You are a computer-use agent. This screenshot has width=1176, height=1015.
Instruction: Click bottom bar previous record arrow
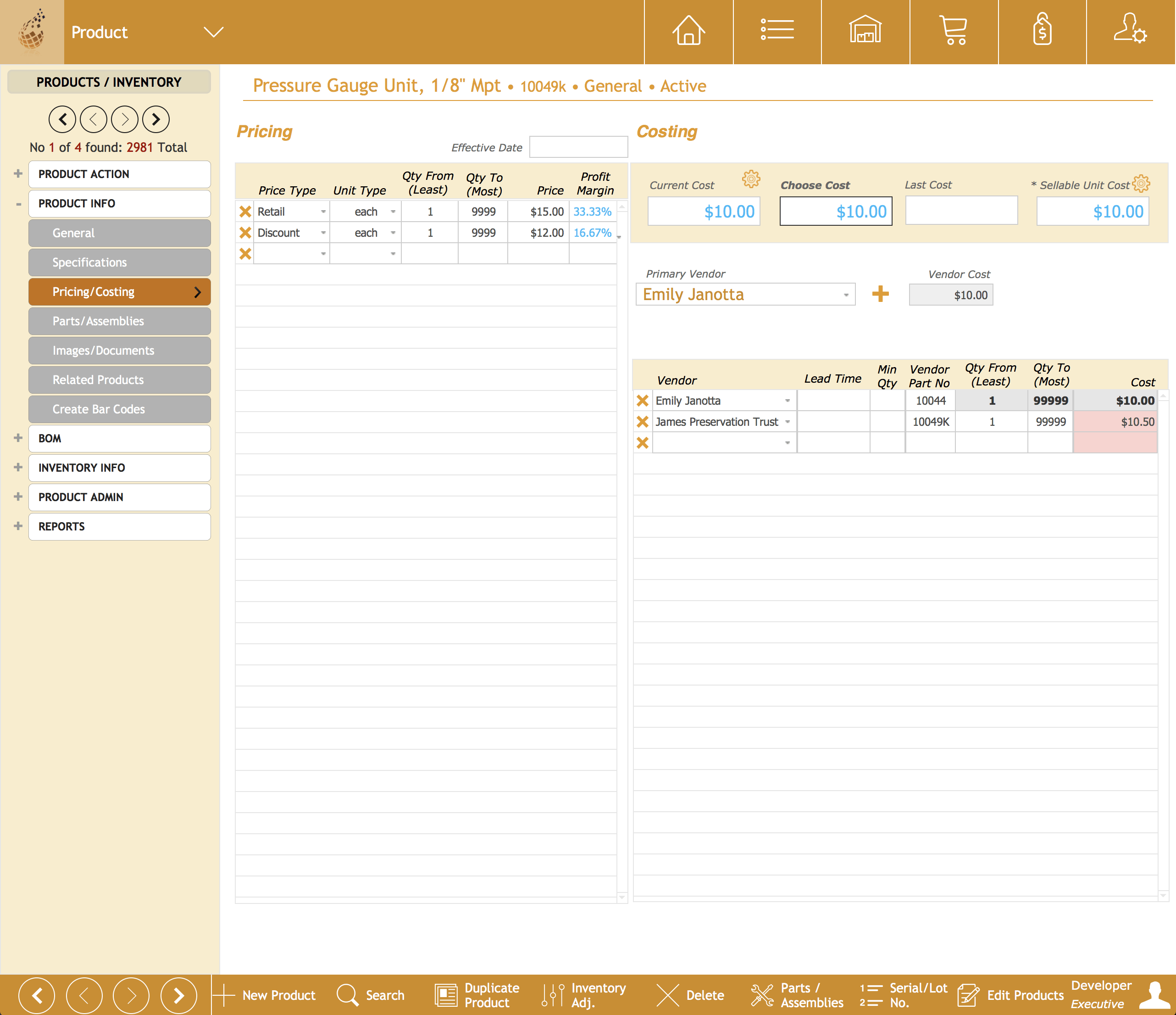coord(84,995)
